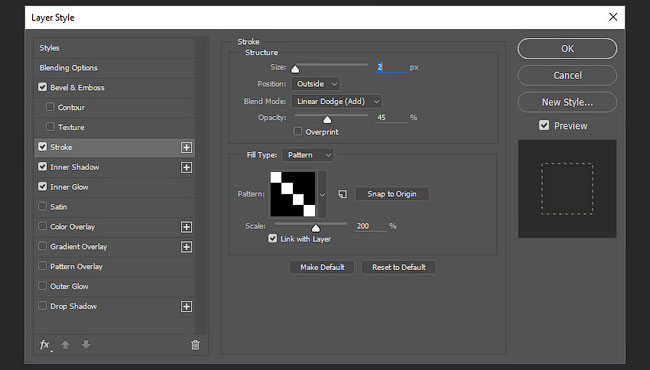
Task: Toggle the Preview checkbox
Action: (x=544, y=125)
